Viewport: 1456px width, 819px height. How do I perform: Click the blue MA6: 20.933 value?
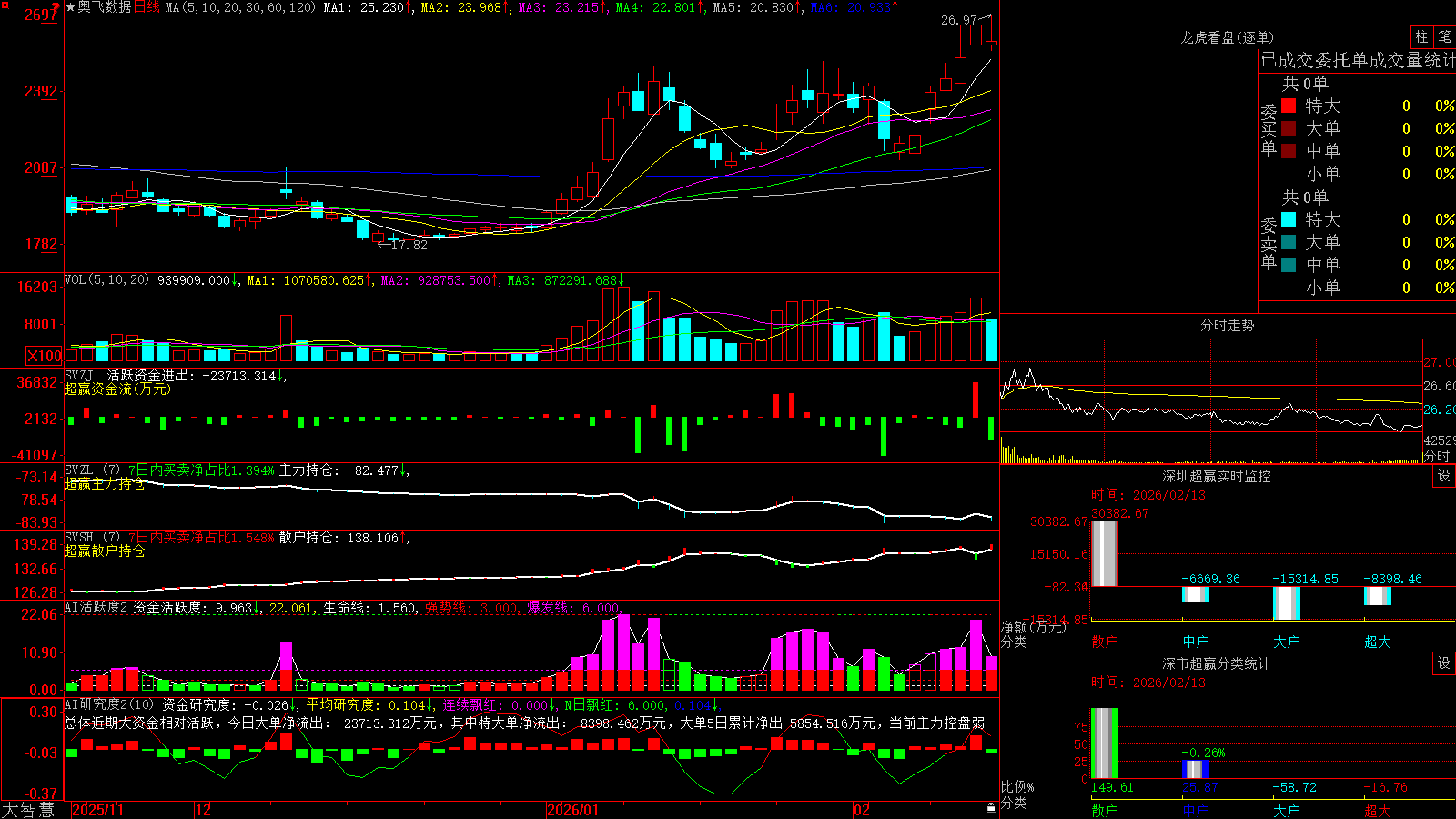click(854, 7)
